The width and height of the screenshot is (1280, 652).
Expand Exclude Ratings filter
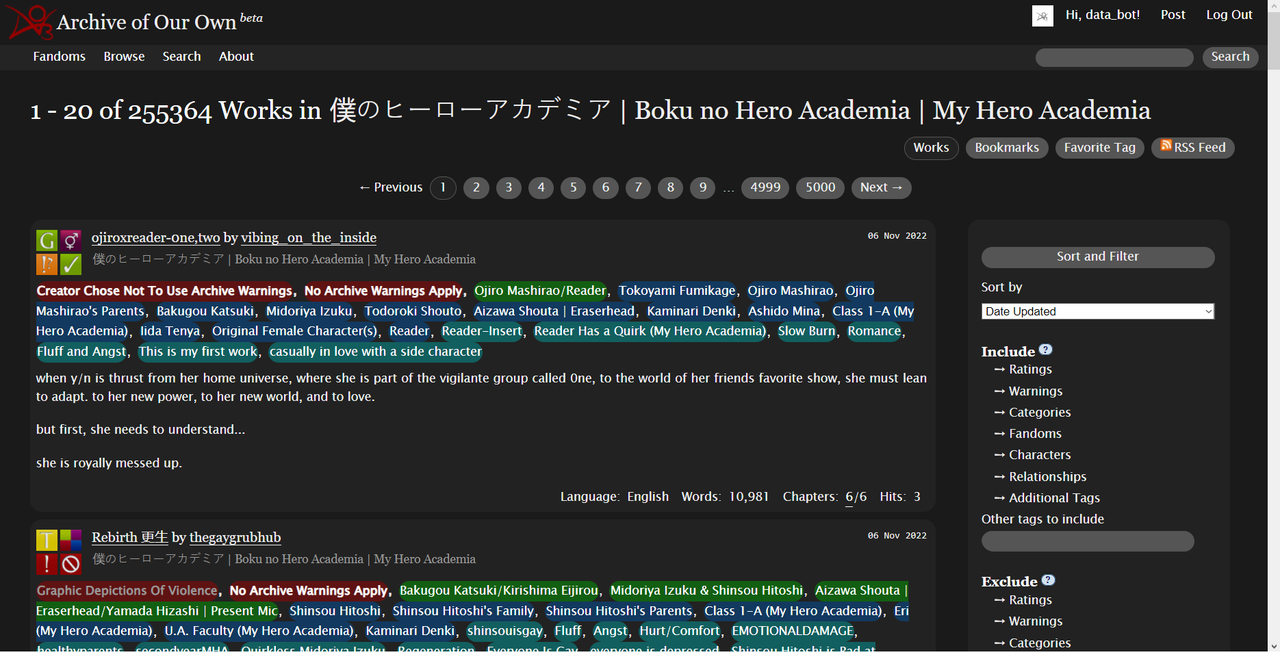(1023, 599)
